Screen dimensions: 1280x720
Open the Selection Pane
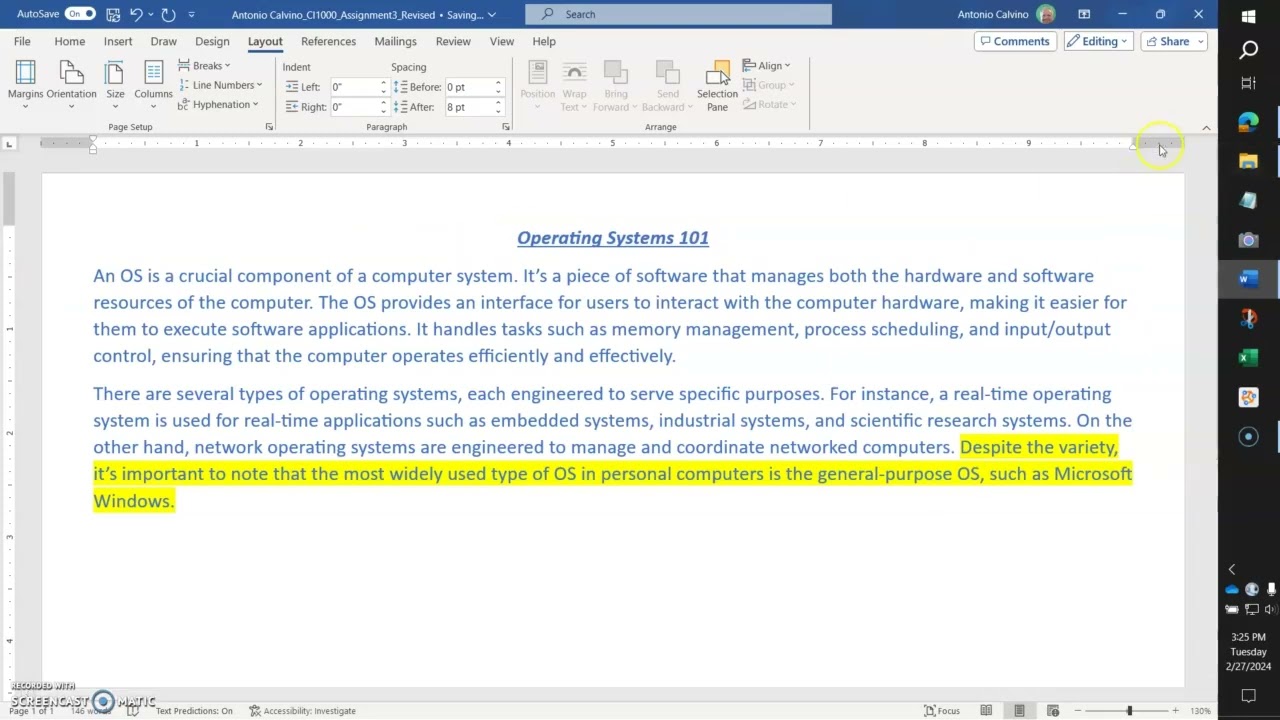pos(717,85)
